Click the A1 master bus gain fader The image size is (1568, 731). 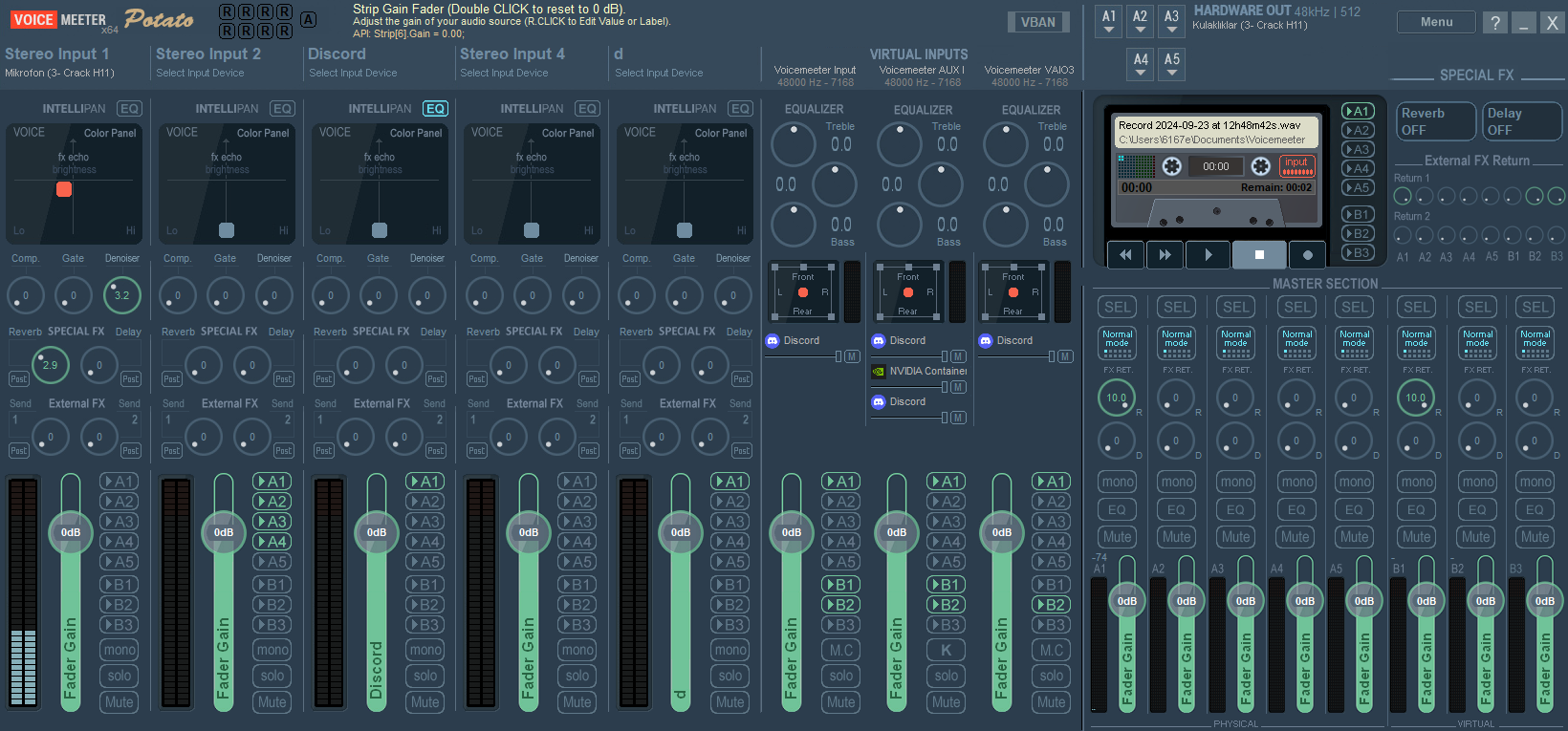click(x=1127, y=601)
